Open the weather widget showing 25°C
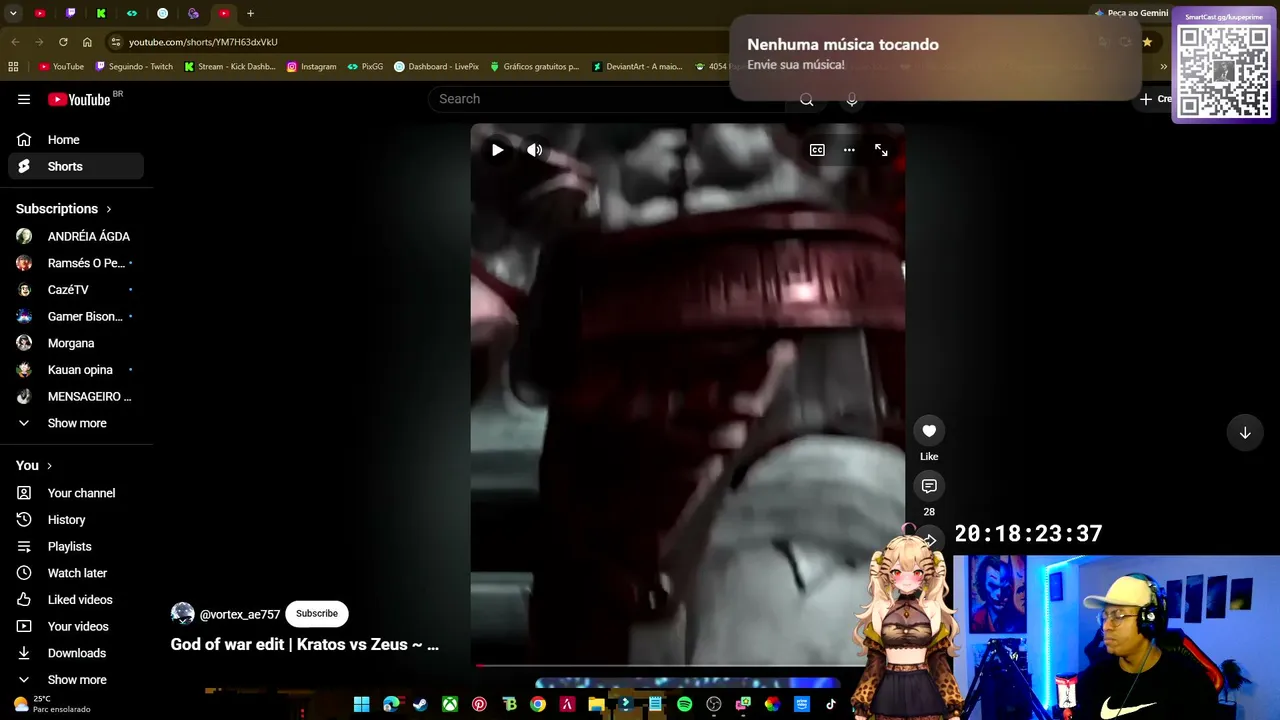This screenshot has height=720, width=1280. coord(52,704)
